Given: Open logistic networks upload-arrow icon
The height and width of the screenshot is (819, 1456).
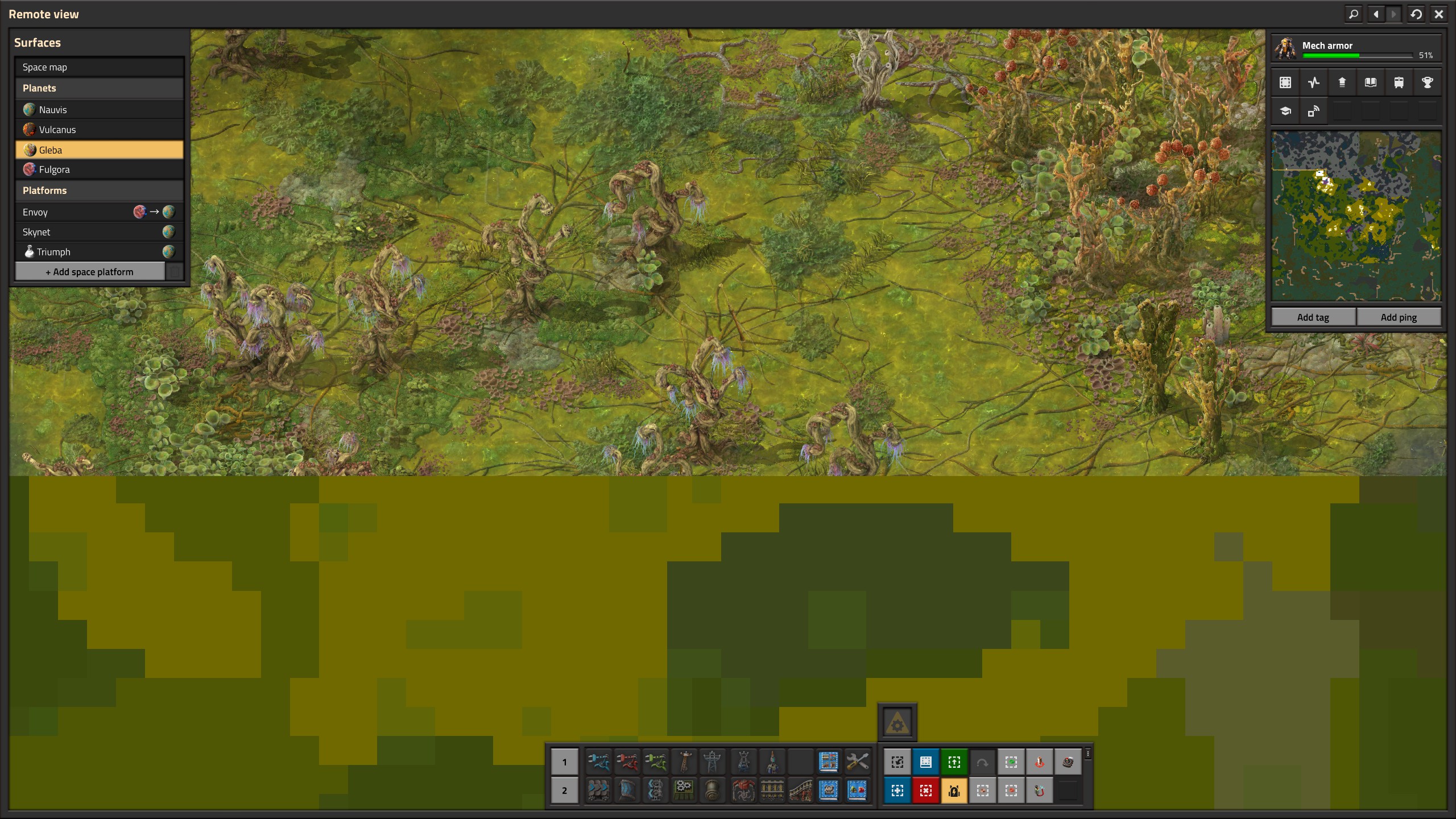Looking at the screenshot, I should pos(1342,82).
